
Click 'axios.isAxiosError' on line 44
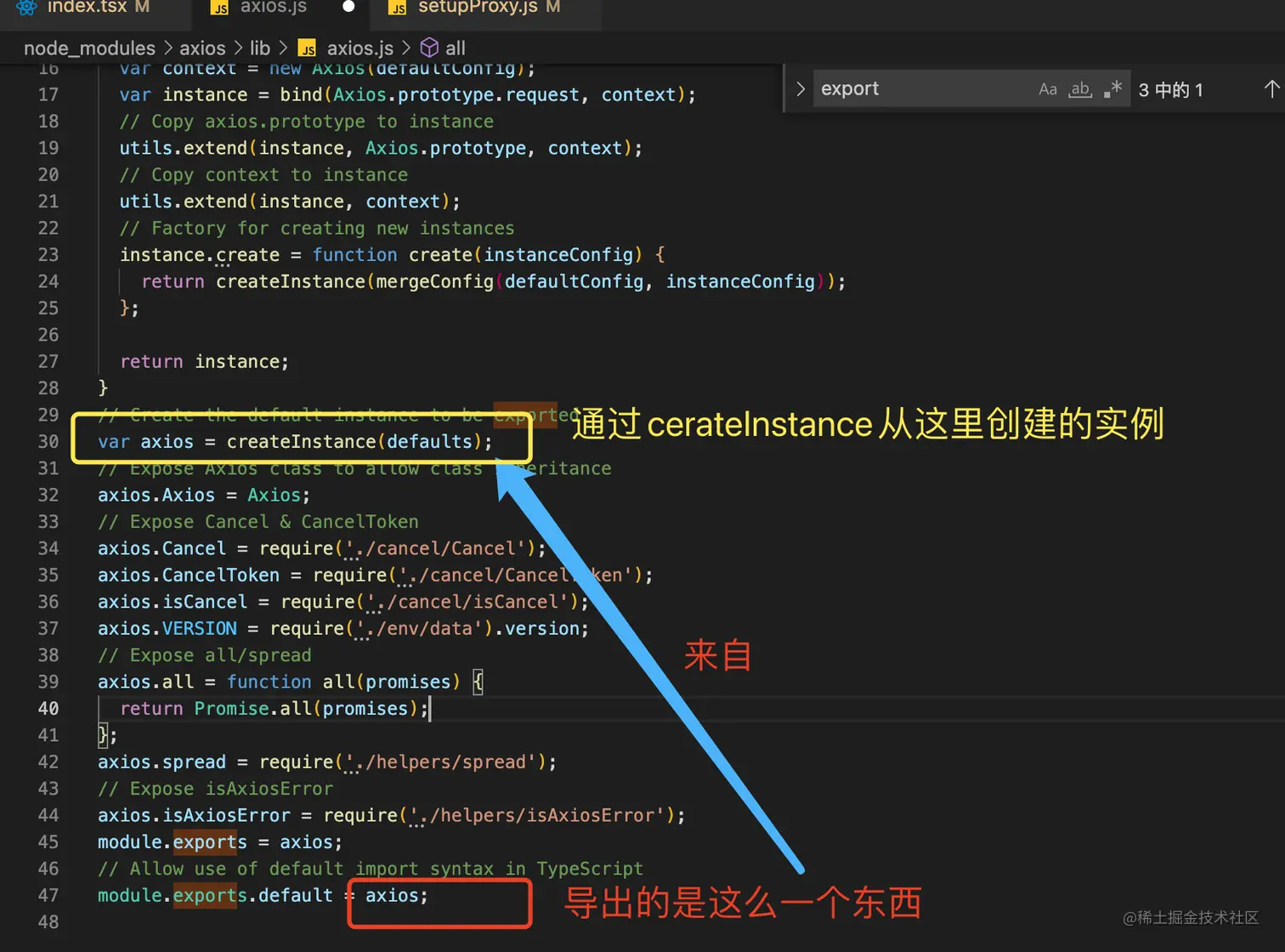click(194, 815)
